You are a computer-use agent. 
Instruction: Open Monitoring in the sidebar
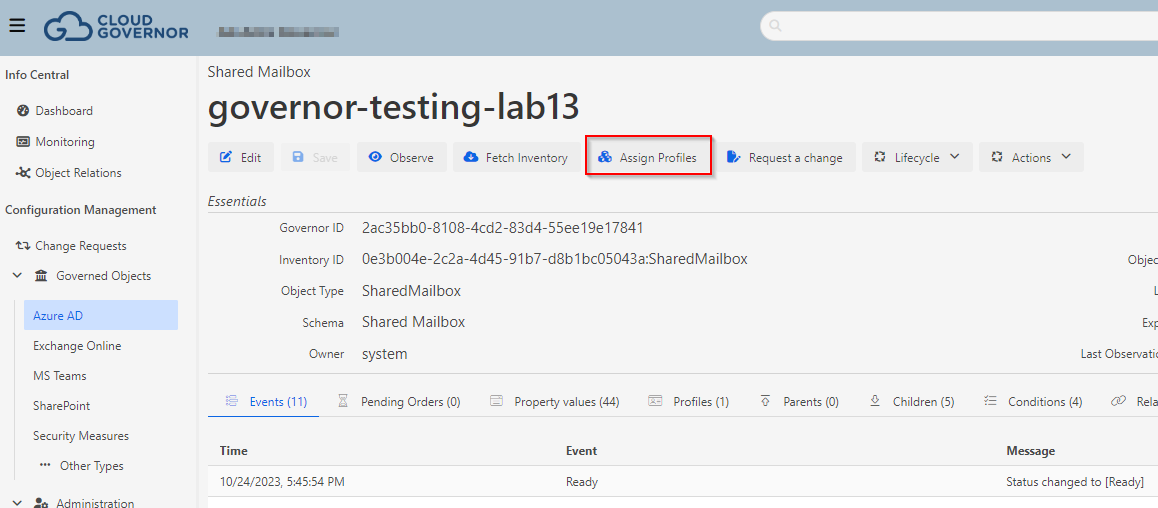click(65, 142)
